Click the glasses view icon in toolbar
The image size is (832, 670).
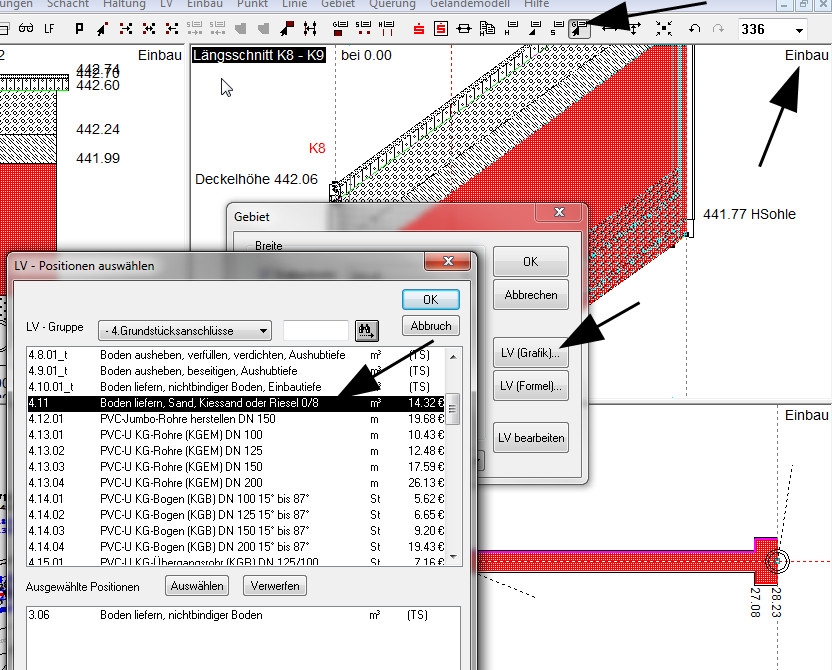click(26, 29)
